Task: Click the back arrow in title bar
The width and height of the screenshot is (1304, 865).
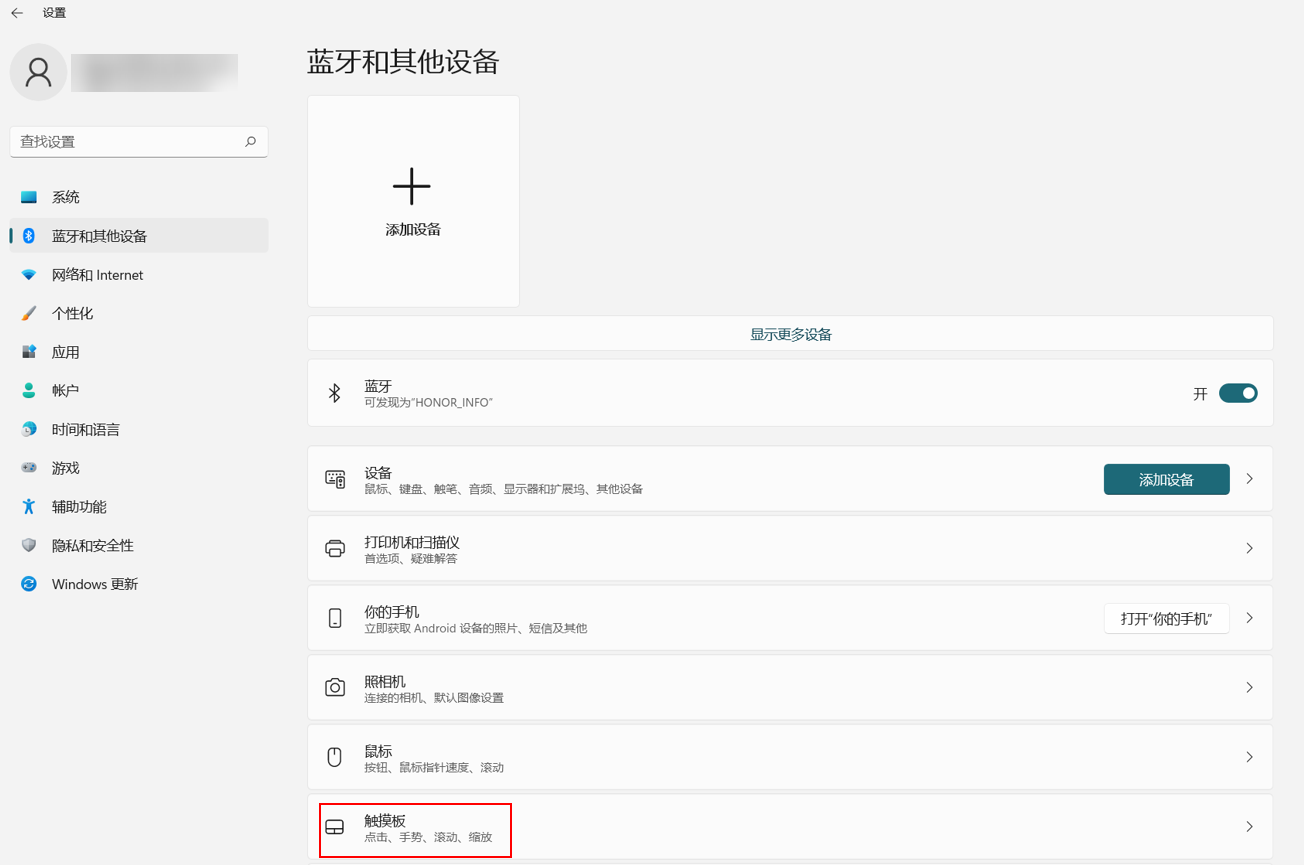Action: (x=17, y=13)
